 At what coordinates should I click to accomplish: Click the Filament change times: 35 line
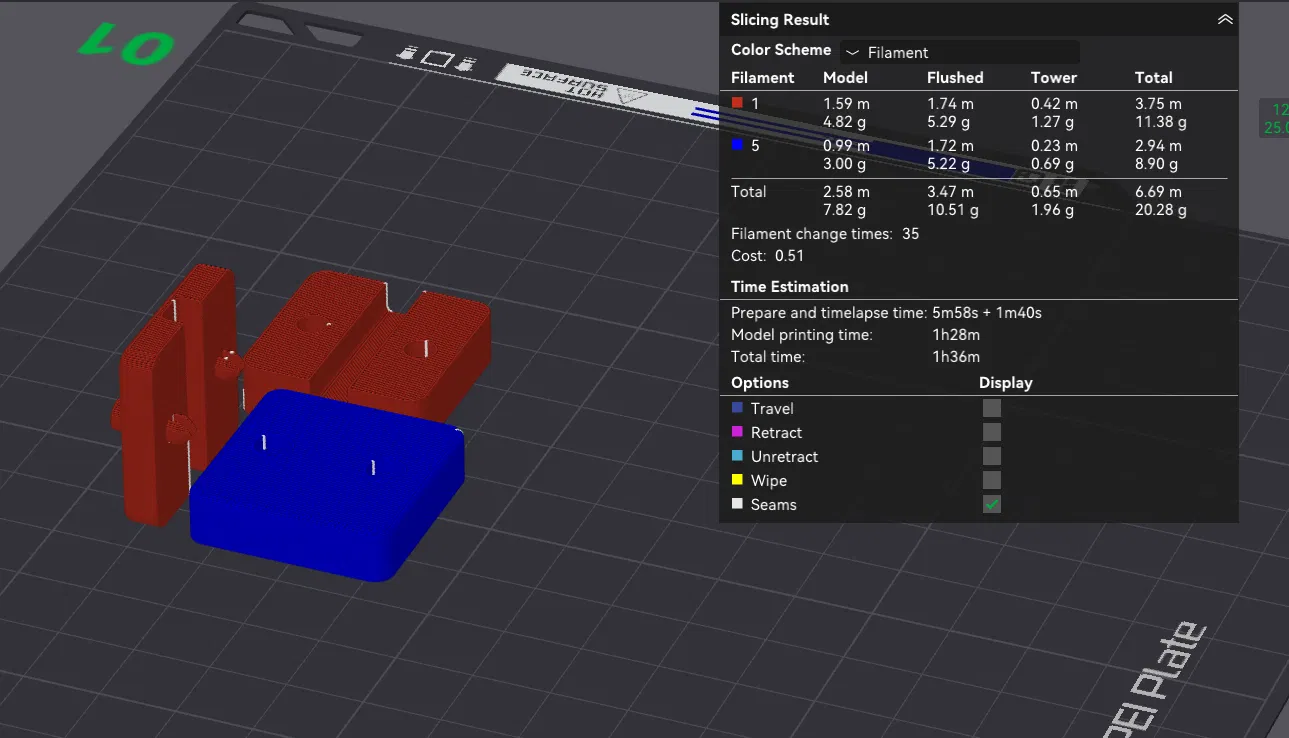825,233
